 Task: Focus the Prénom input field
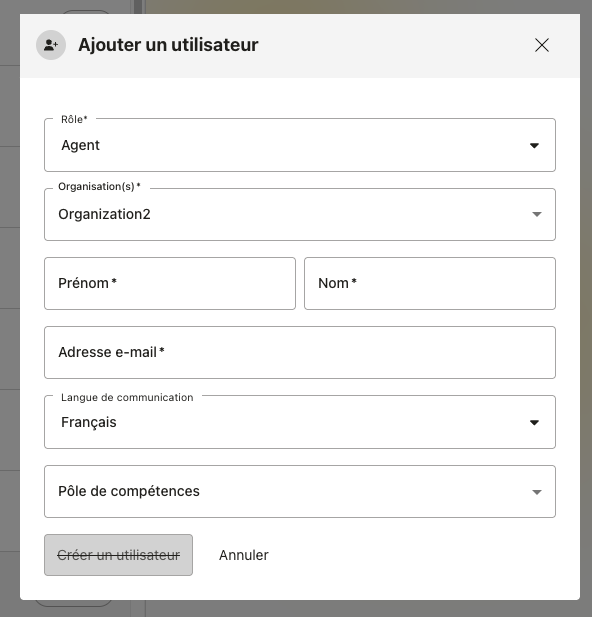pyautogui.click(x=170, y=283)
